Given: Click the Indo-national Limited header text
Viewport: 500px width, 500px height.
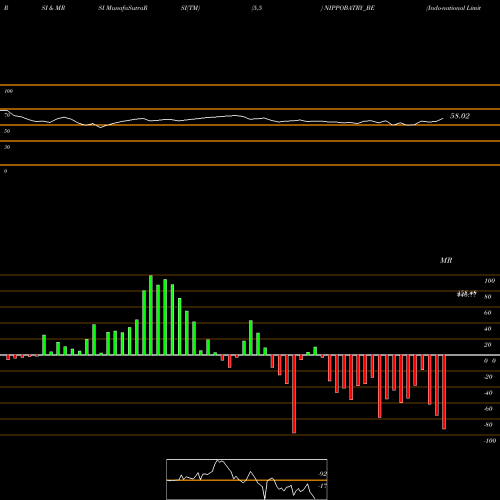Looking at the screenshot, I should (x=454, y=8).
